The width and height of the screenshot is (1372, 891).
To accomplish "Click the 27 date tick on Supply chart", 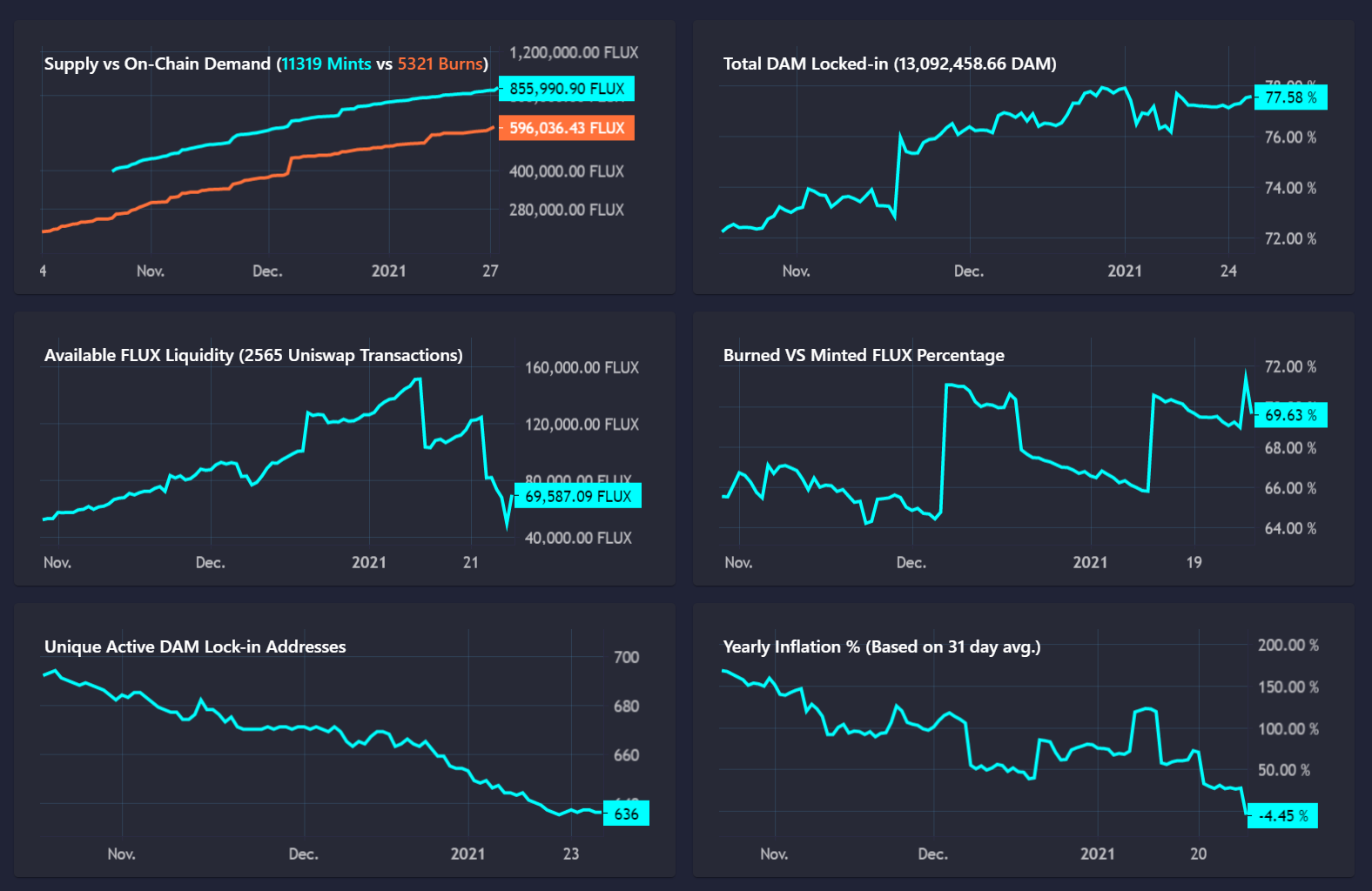I will pyautogui.click(x=491, y=271).
